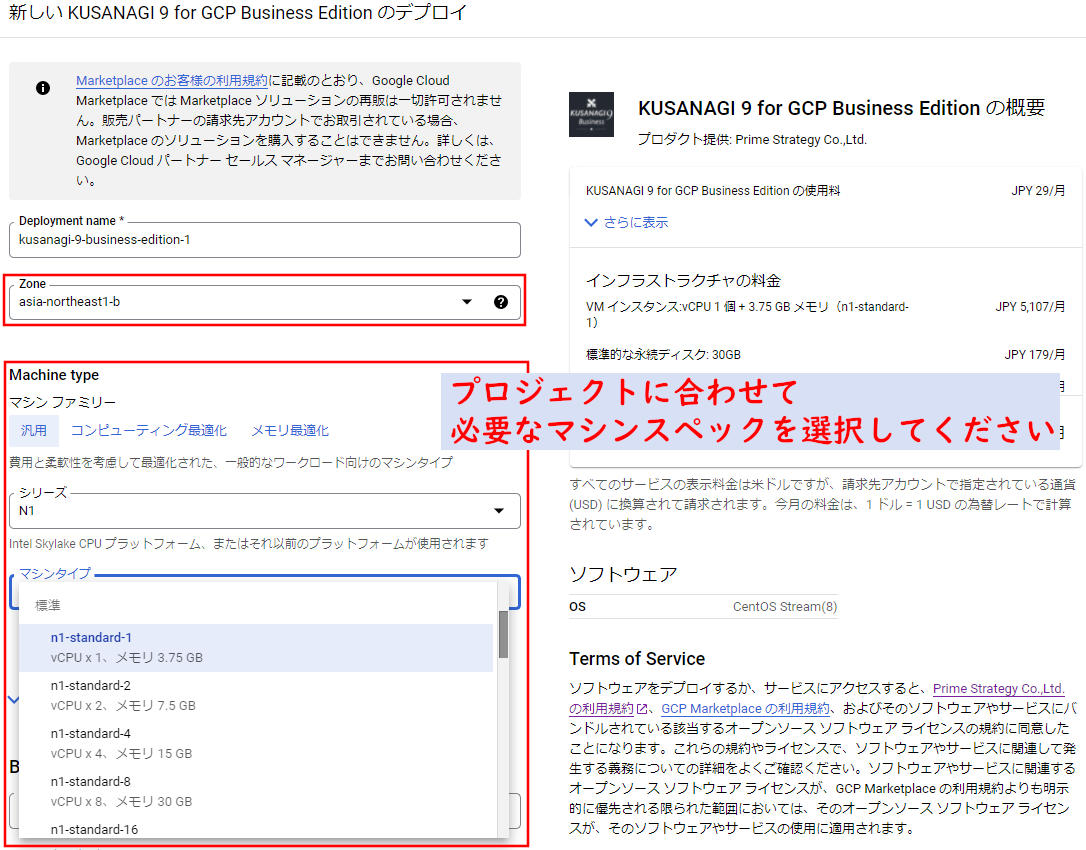
Task: Click the マシン ファミリー label
Action: pos(62,402)
